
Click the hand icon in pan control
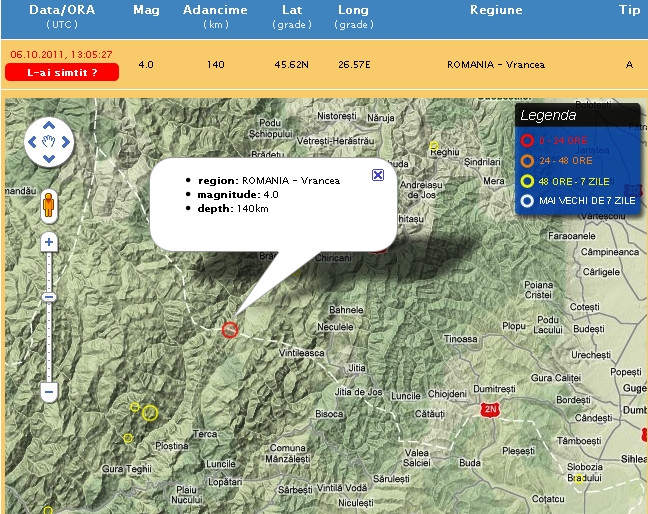tap(49, 142)
